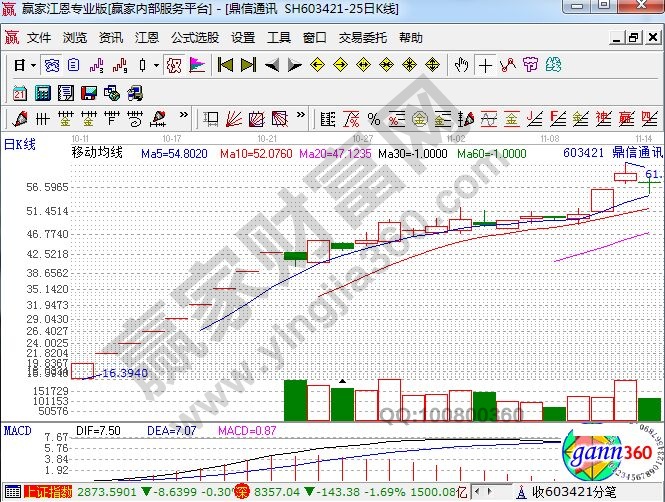Select the hand pan tool
Screen dimensions: 665x502
coord(461,65)
